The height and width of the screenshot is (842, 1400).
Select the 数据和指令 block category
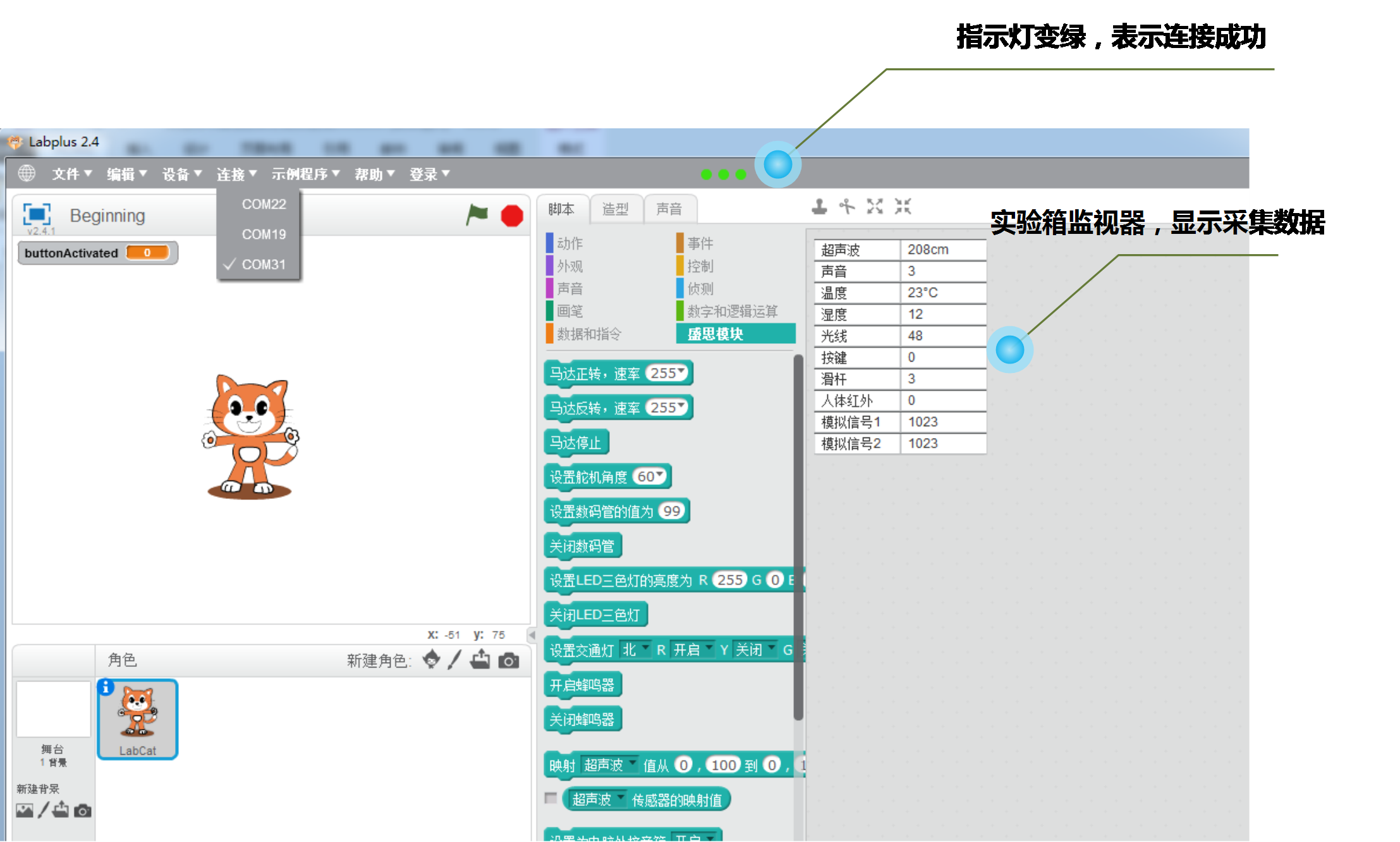583,333
